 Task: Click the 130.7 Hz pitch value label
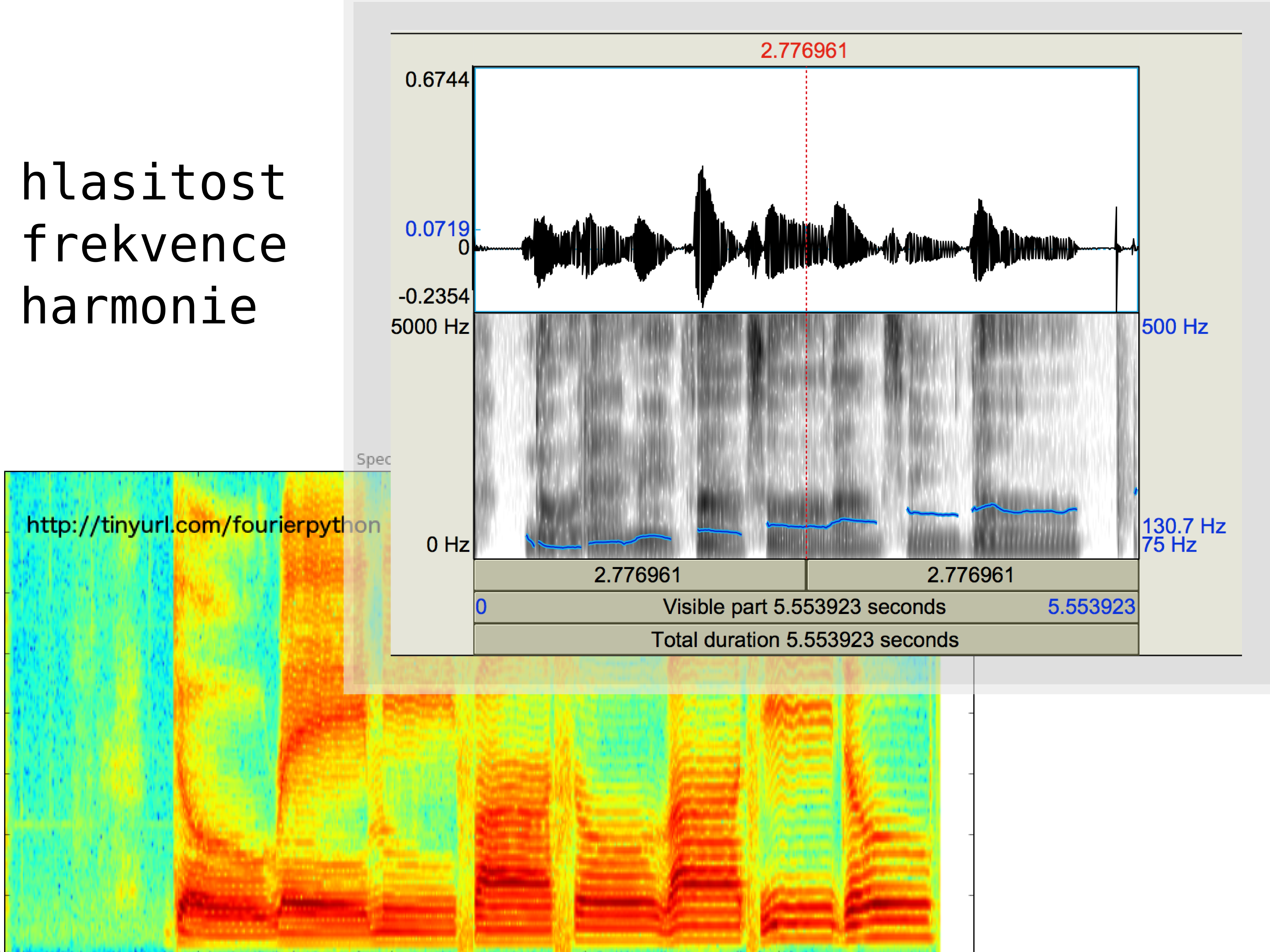1183,526
